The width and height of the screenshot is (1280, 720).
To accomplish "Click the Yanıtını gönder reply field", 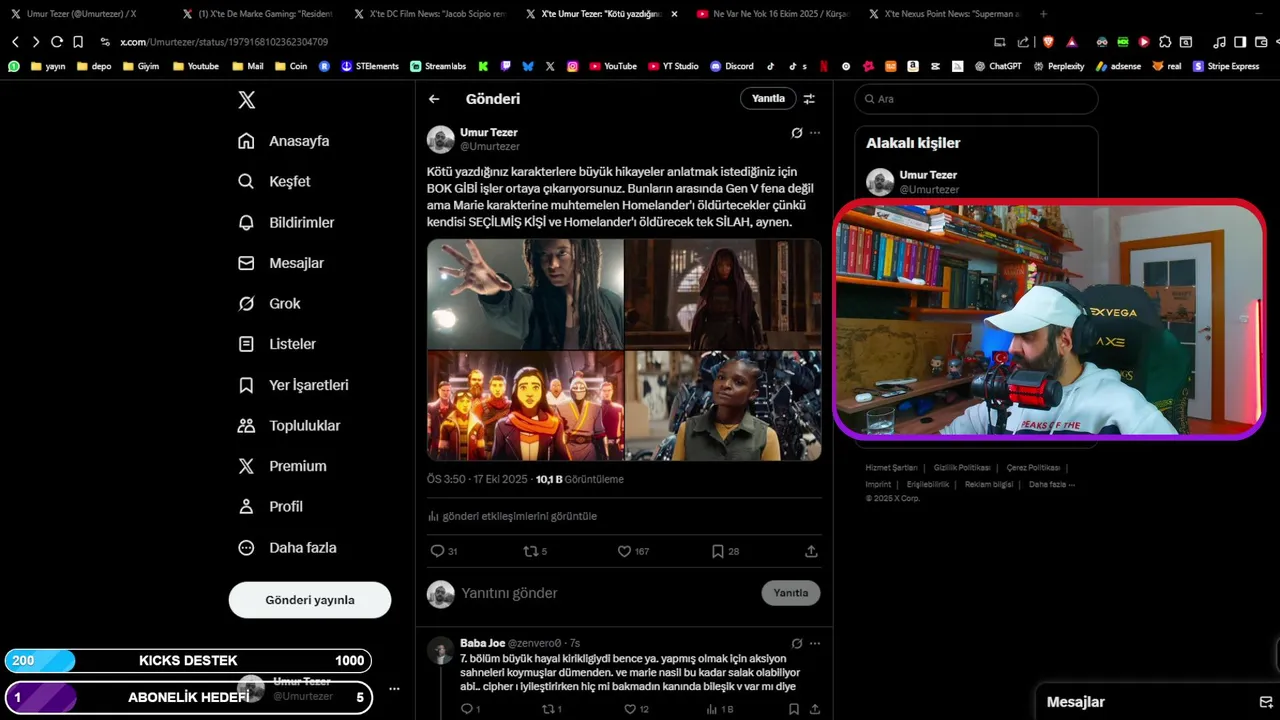I will 605,593.
